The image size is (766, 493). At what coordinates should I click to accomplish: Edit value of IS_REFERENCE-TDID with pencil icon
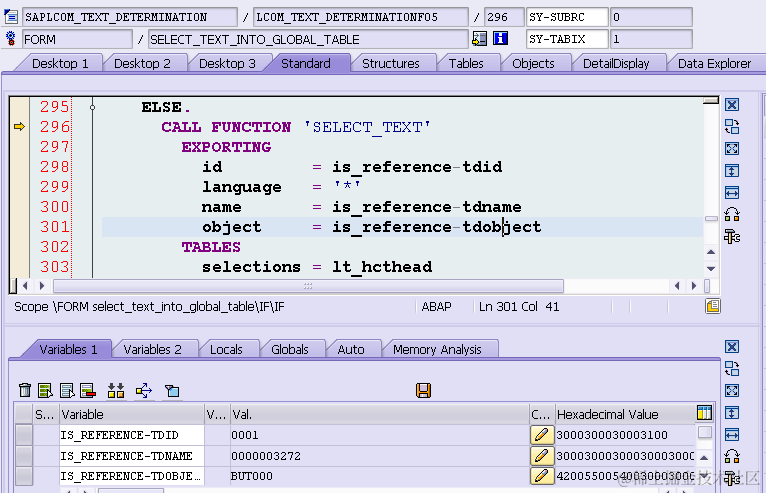click(541, 434)
